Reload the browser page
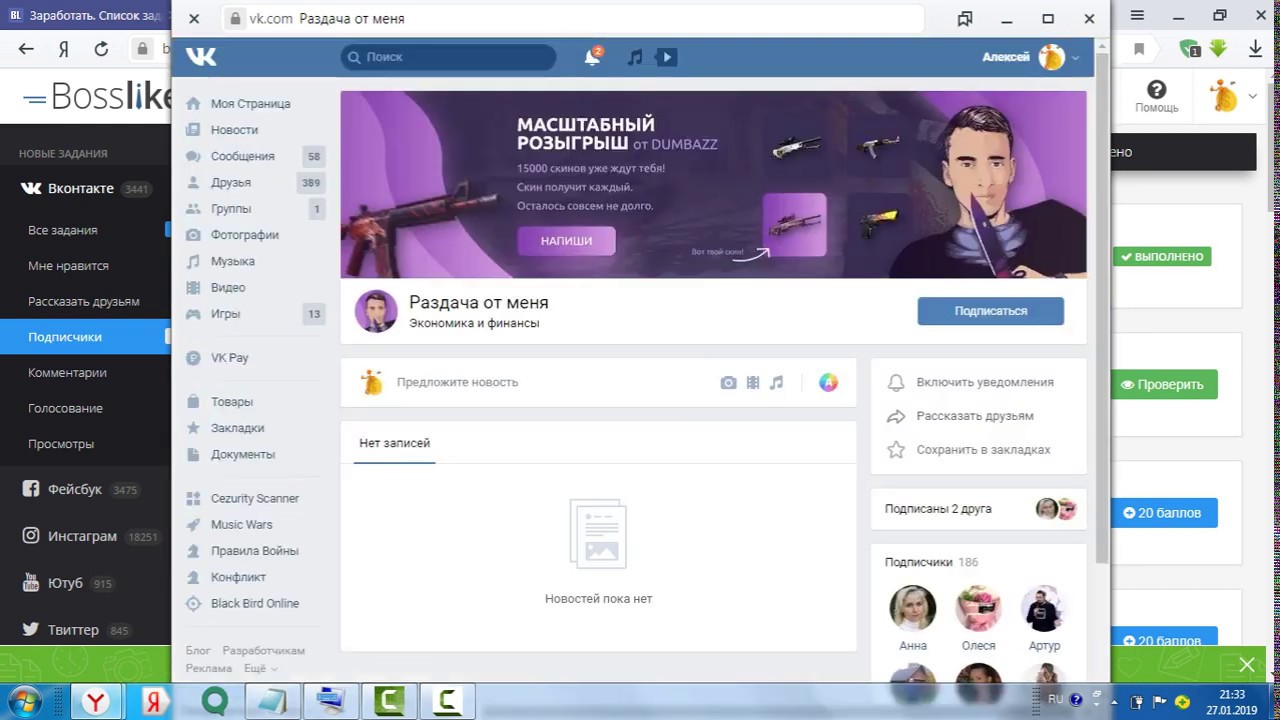Image resolution: width=1280 pixels, height=720 pixels. 101,48
